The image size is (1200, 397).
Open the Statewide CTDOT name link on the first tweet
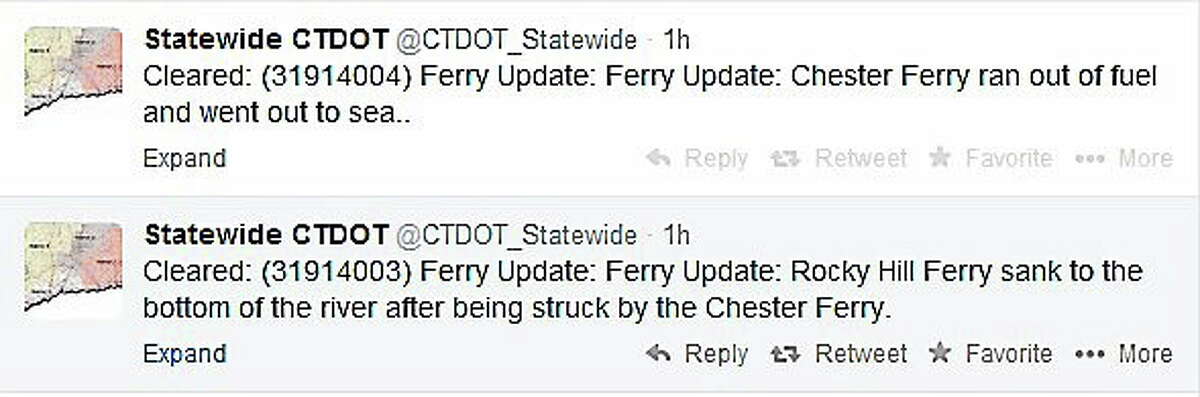point(266,40)
